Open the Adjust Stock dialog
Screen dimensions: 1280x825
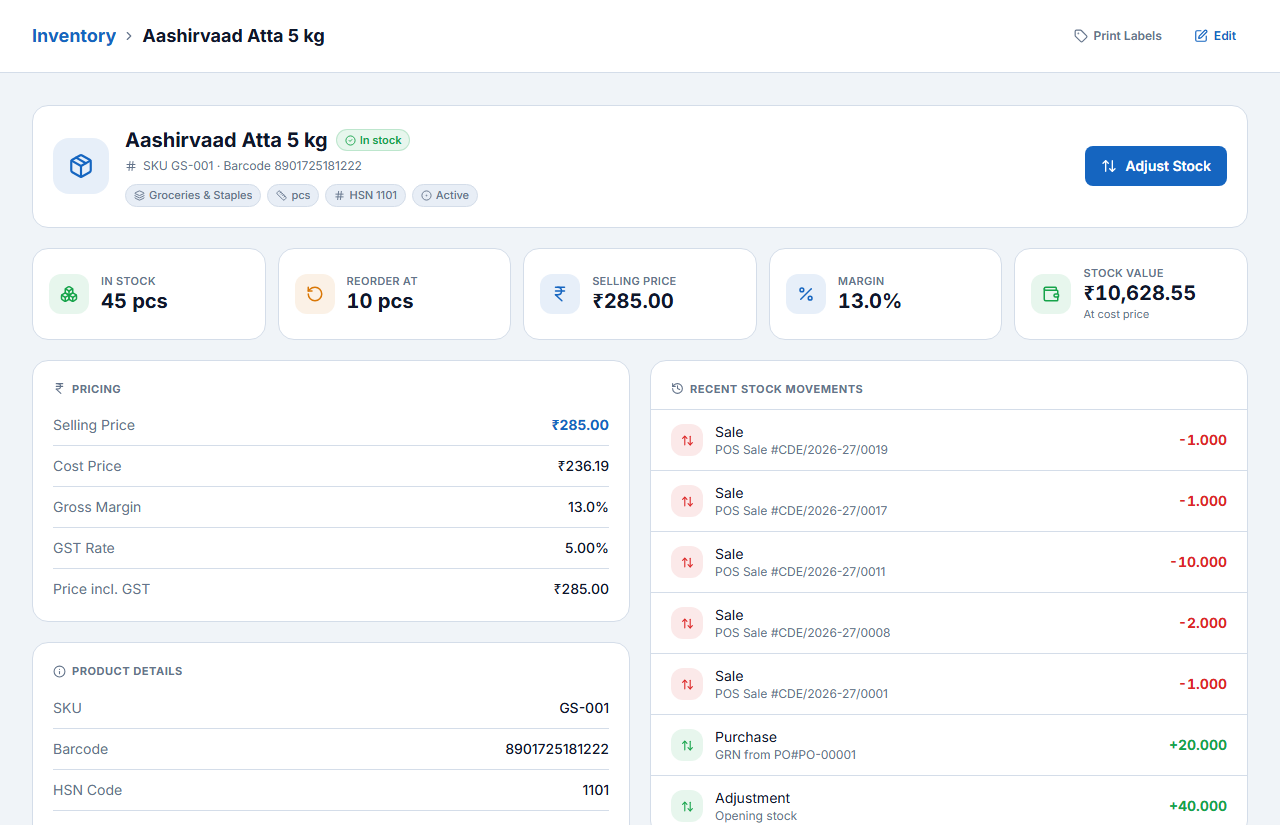(1156, 166)
